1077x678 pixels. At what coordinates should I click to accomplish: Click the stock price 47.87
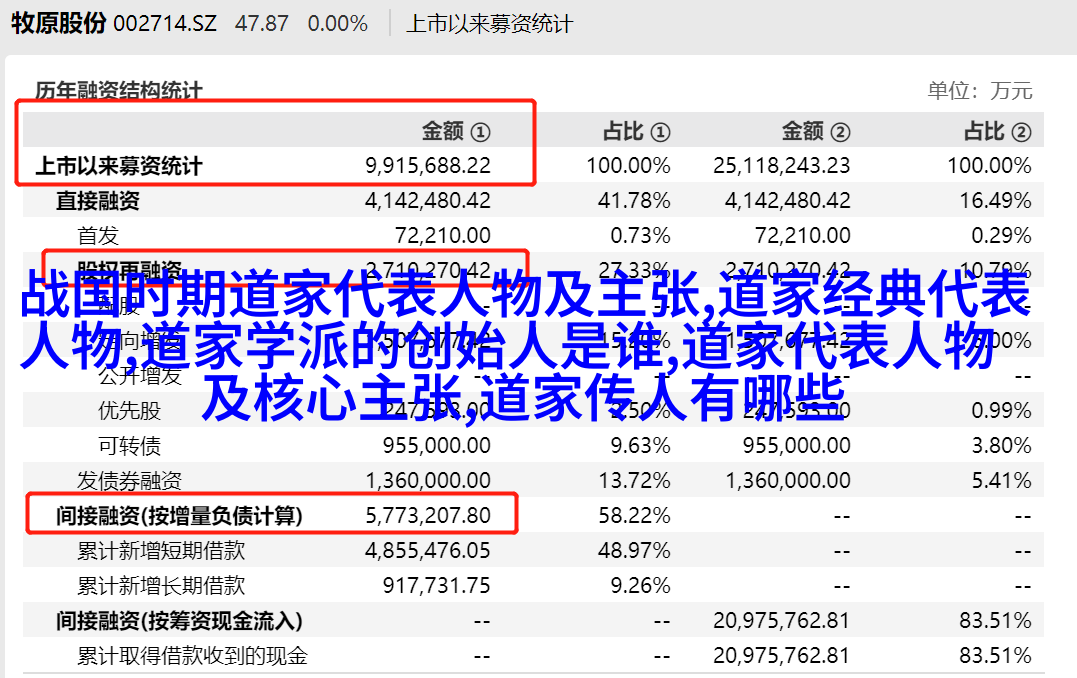tap(262, 24)
